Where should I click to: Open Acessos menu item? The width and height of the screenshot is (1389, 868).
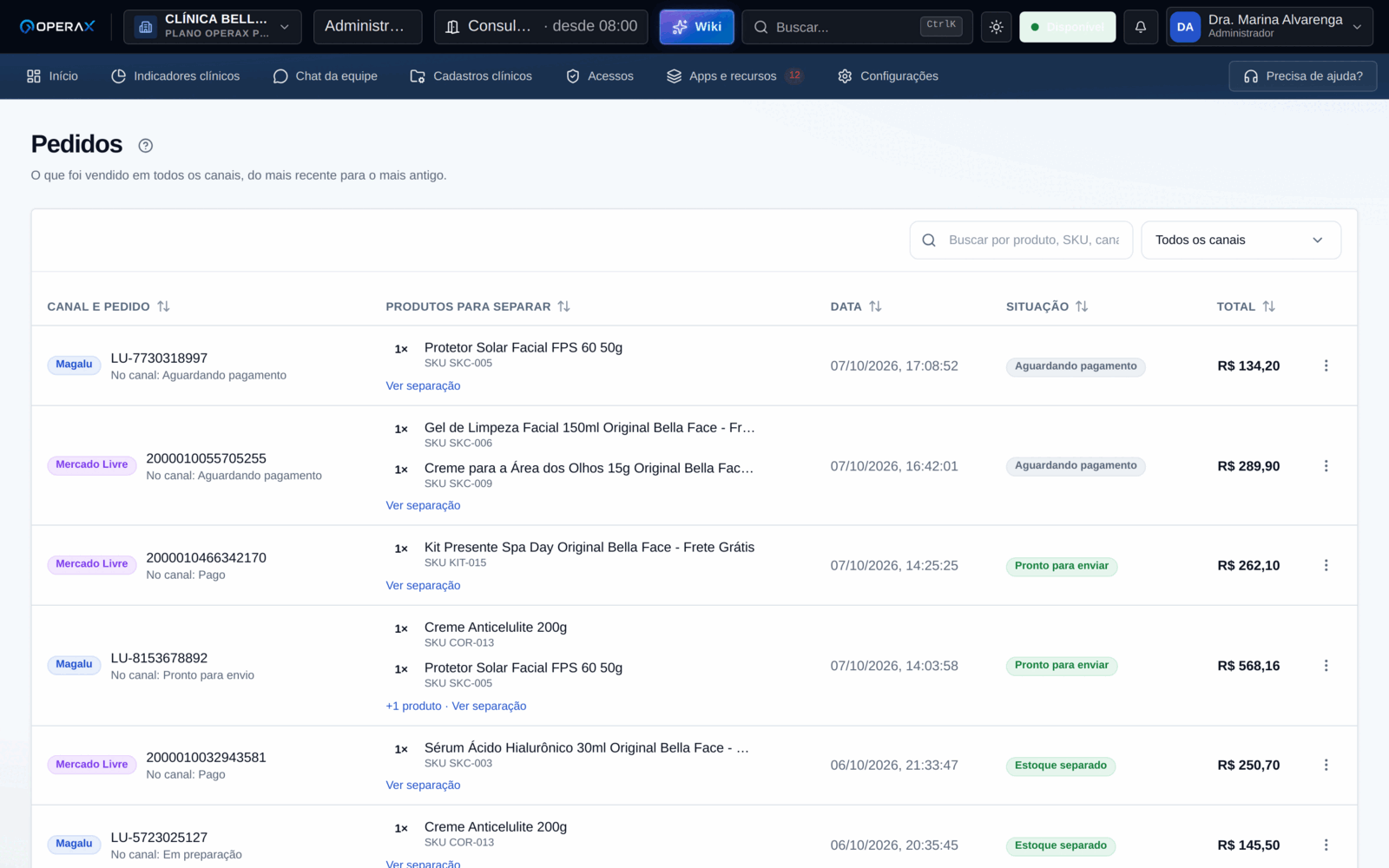coord(599,76)
